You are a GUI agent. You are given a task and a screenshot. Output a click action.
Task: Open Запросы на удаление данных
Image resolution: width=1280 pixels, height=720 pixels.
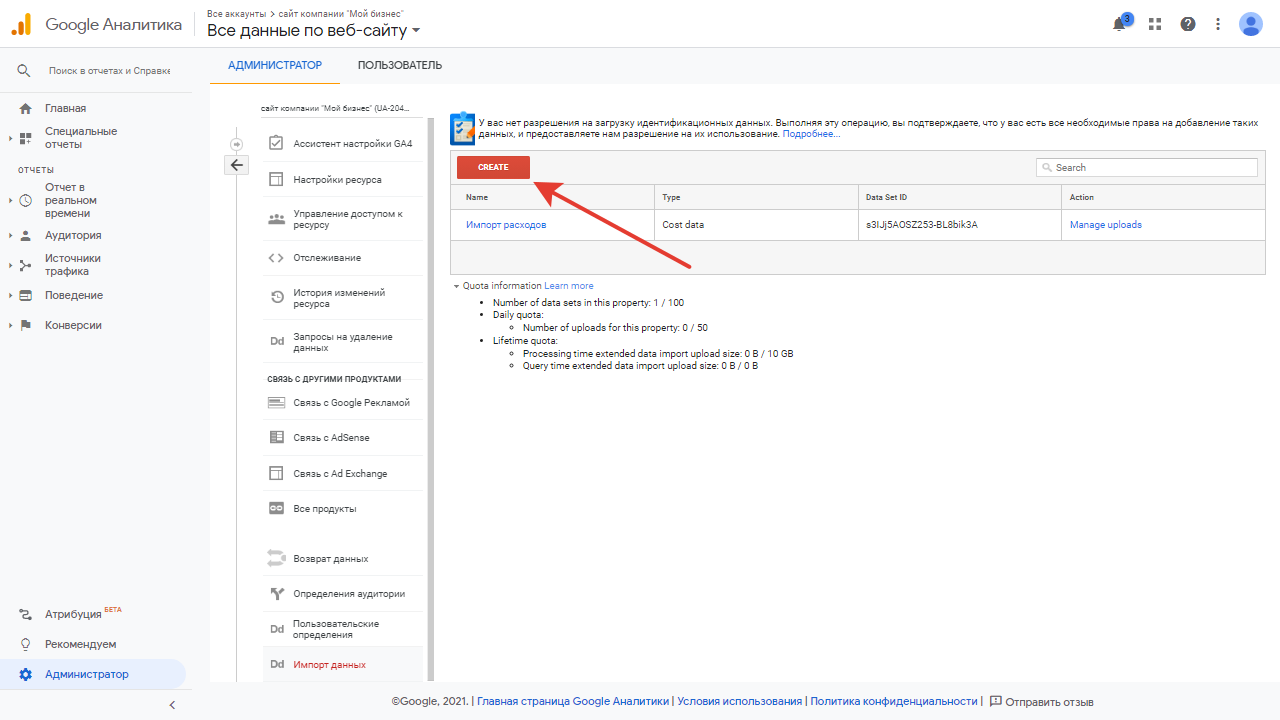pos(343,342)
